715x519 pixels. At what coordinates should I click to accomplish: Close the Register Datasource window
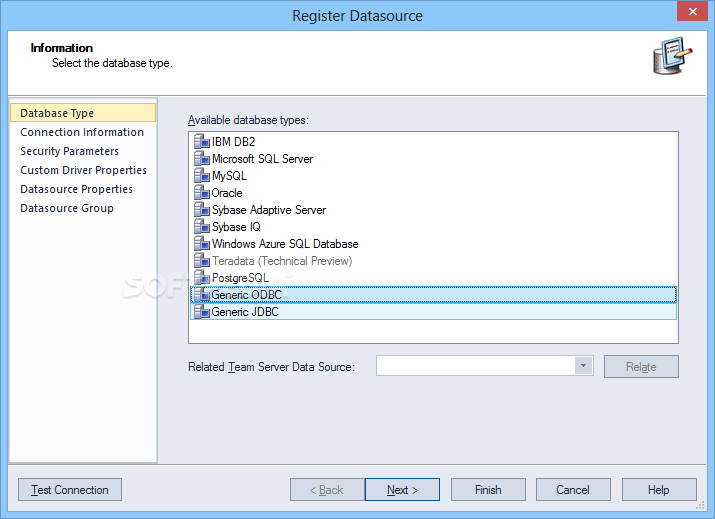point(692,11)
